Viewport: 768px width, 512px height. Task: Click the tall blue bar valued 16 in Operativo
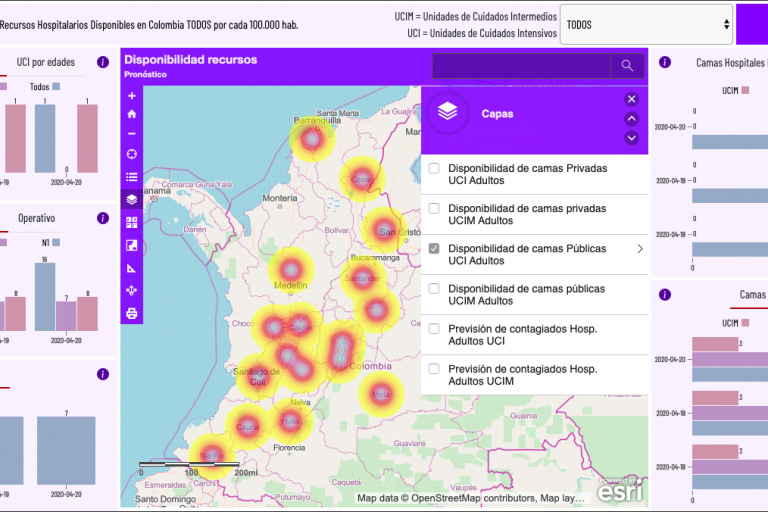(45, 297)
